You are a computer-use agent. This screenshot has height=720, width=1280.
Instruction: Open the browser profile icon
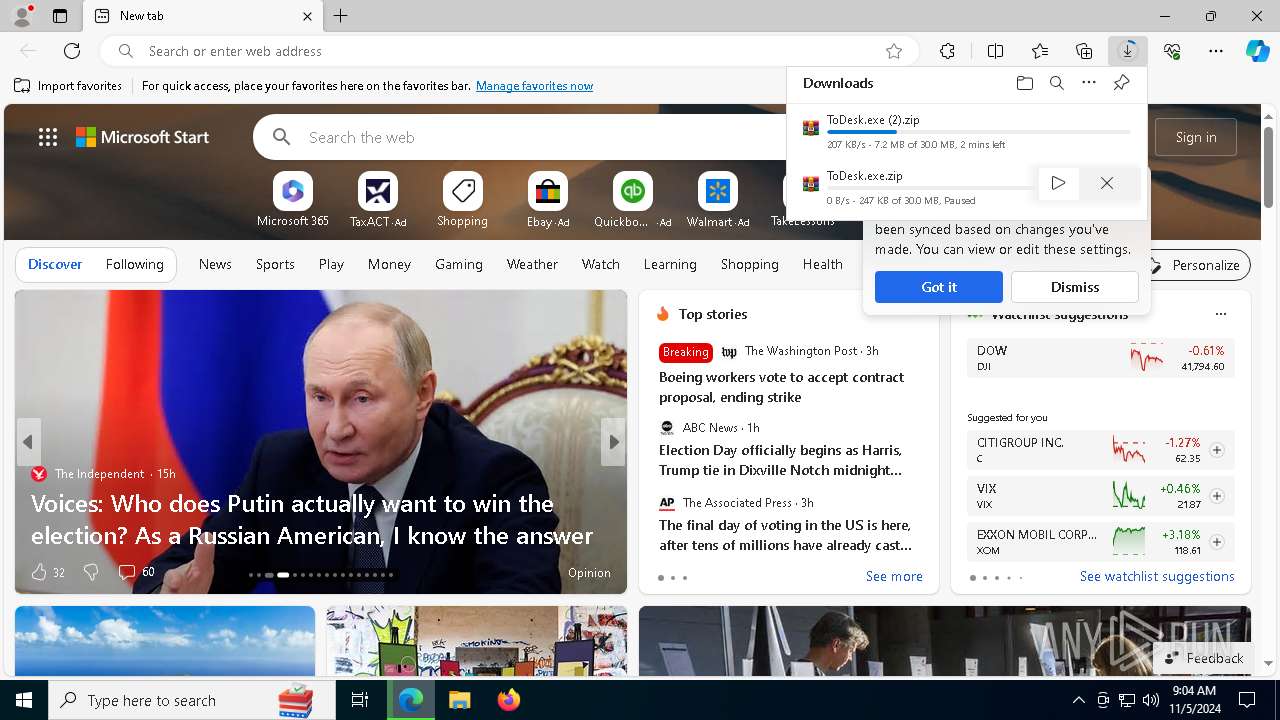click(22, 16)
